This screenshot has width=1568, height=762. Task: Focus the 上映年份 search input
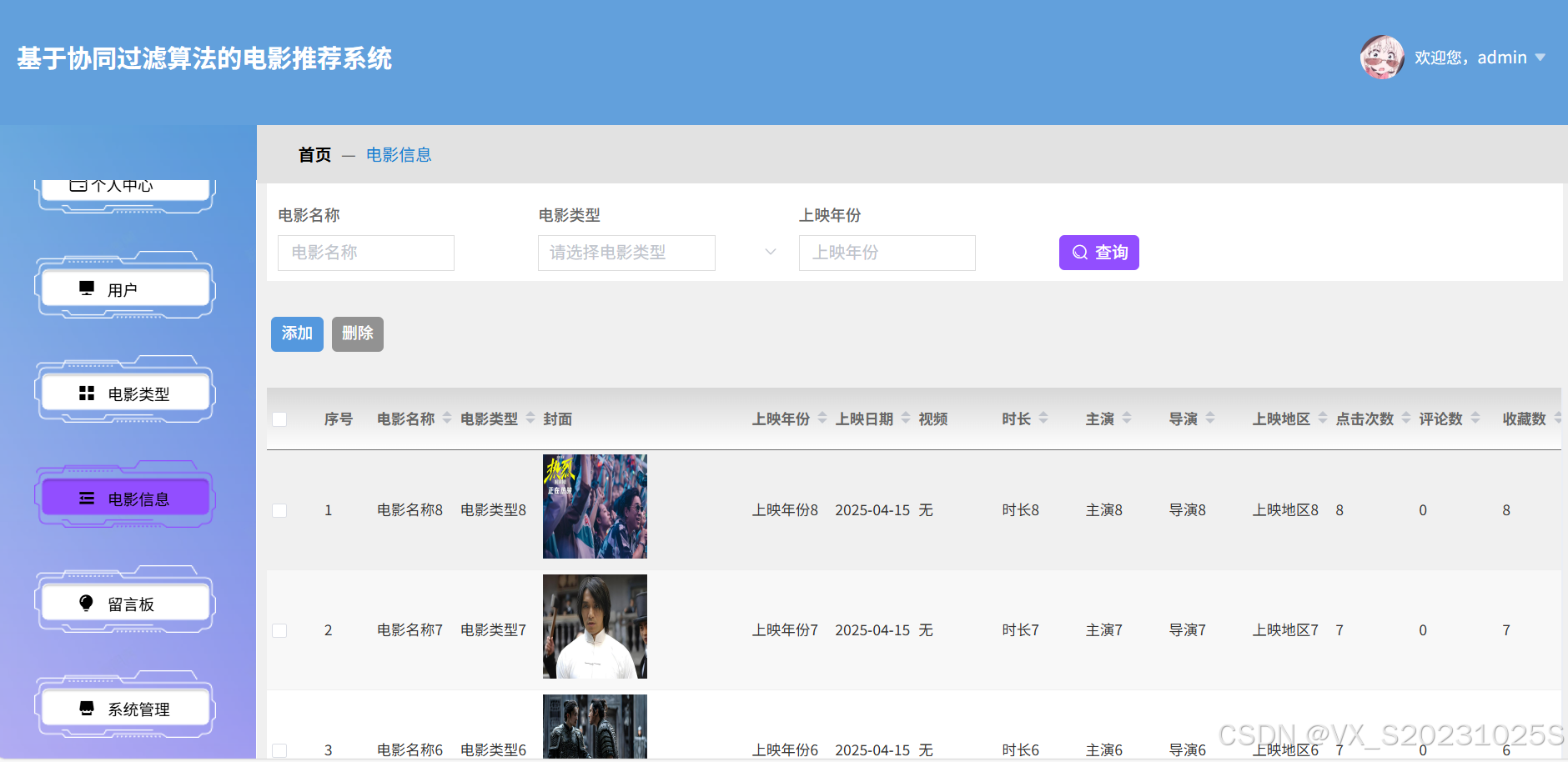pos(887,253)
